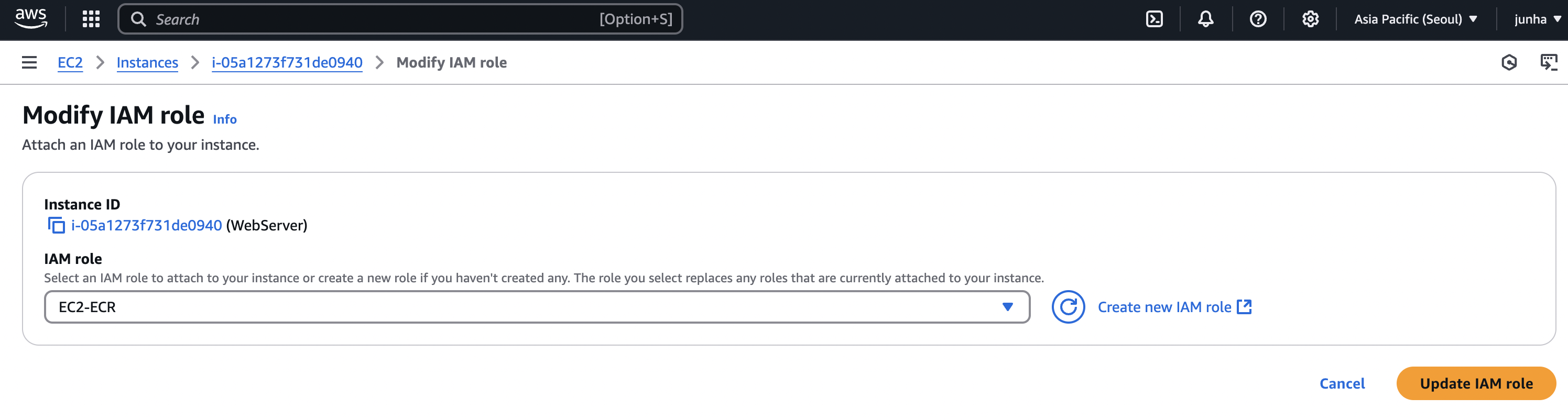Click the Update IAM role button

click(1475, 383)
